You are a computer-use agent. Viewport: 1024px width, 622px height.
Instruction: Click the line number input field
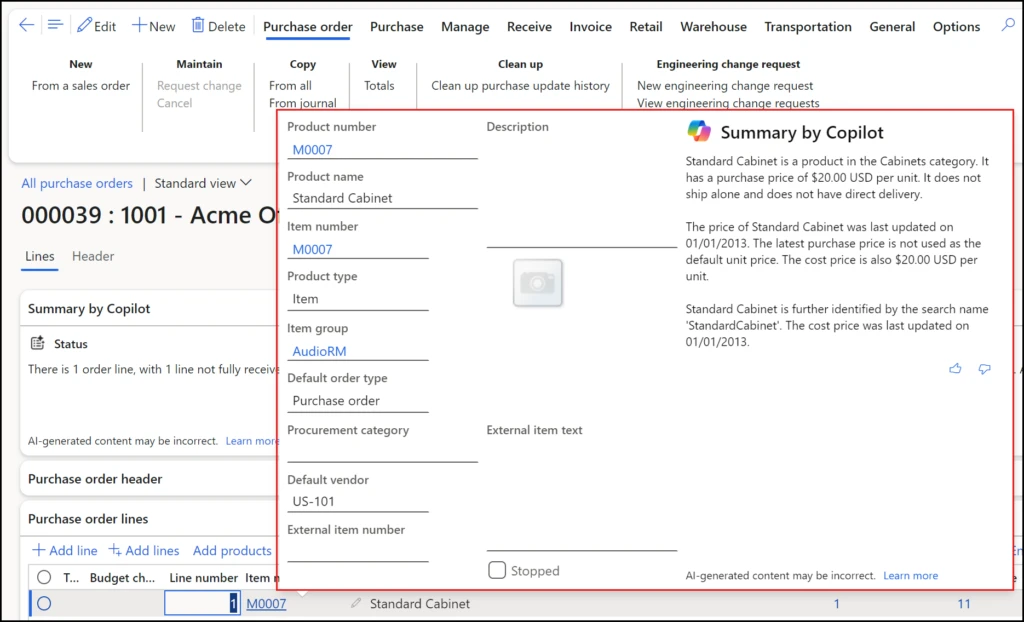203,603
